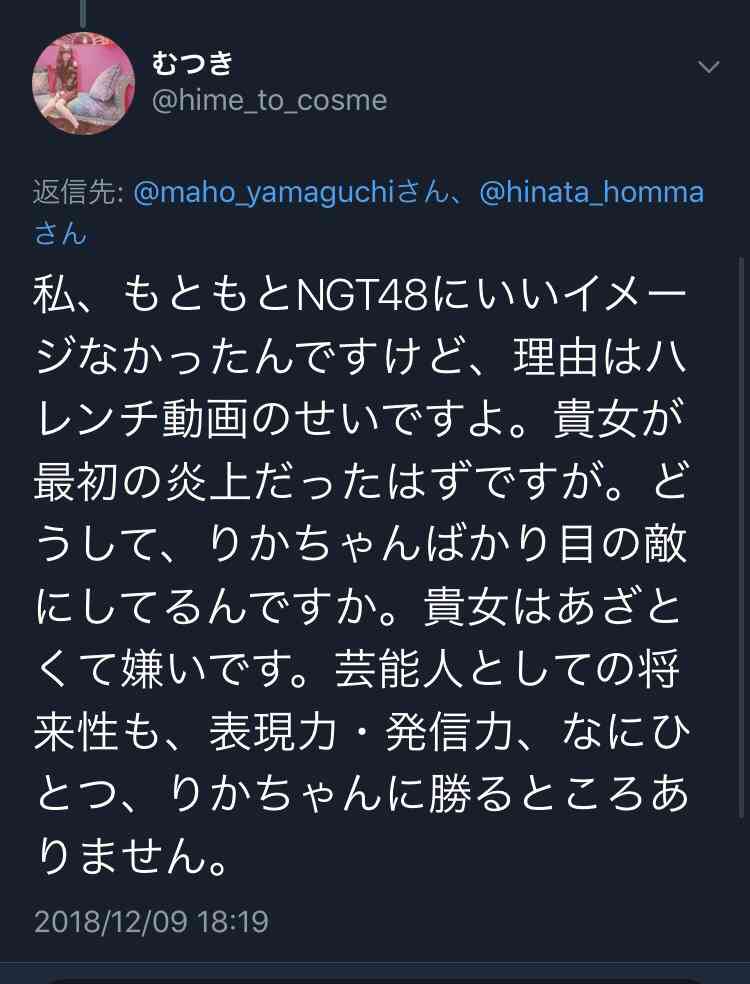This screenshot has width=750, height=984.
Task: Open むつき's profile avatar picture
Action: coord(83,83)
